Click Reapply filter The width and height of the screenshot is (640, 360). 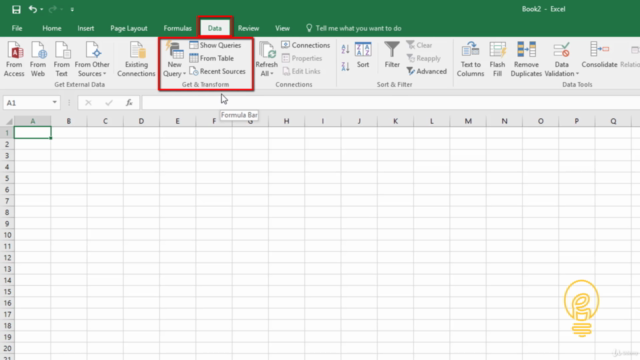pos(424,58)
